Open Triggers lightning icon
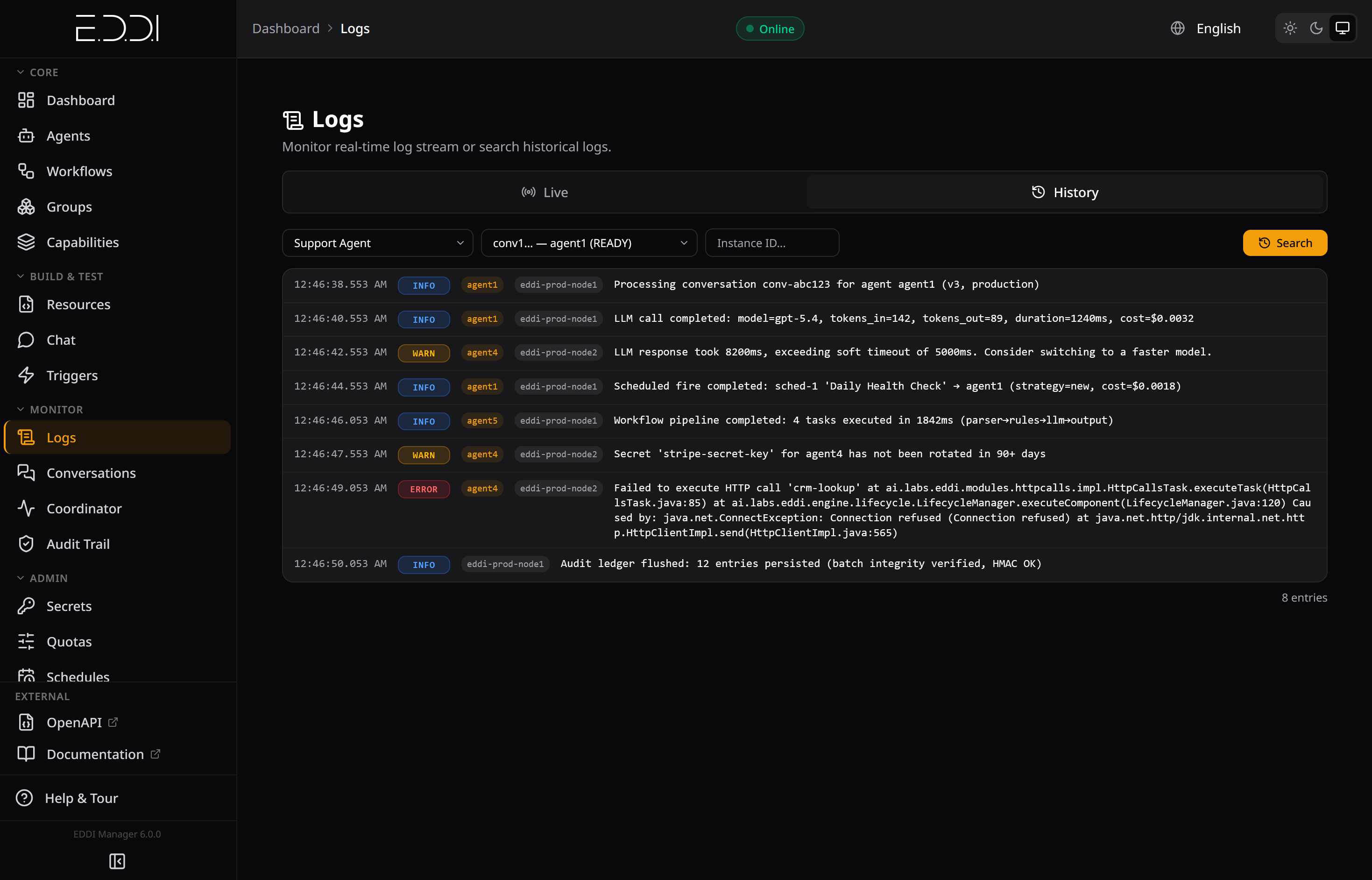The height and width of the screenshot is (880, 1372). (x=26, y=376)
